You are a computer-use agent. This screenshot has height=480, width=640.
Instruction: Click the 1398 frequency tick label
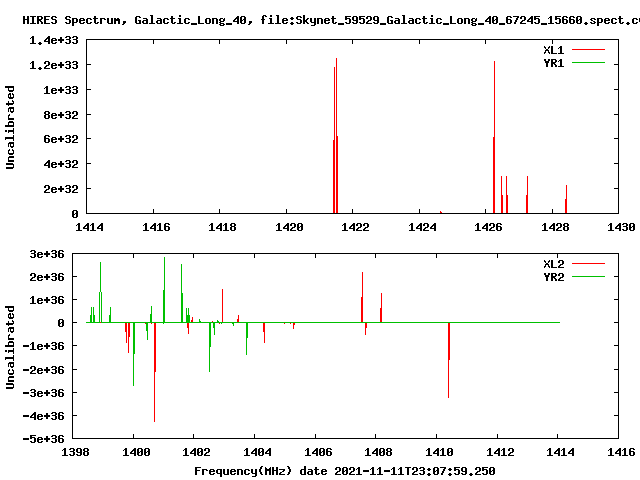(75, 452)
